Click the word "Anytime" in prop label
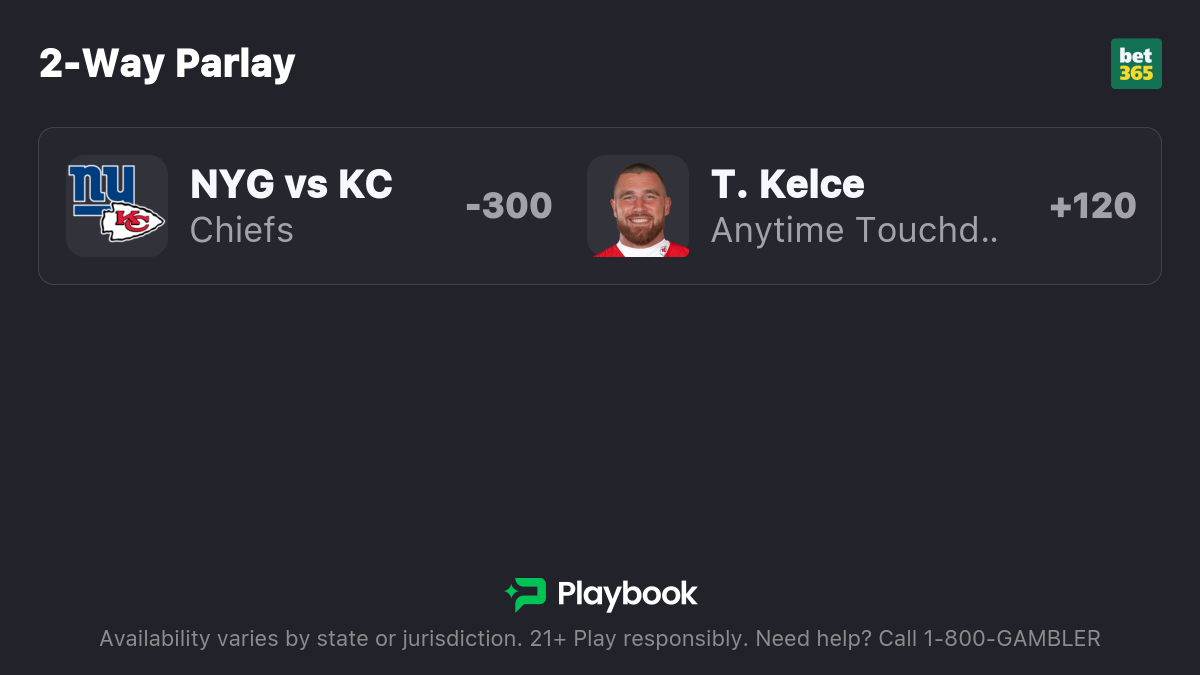 point(776,230)
